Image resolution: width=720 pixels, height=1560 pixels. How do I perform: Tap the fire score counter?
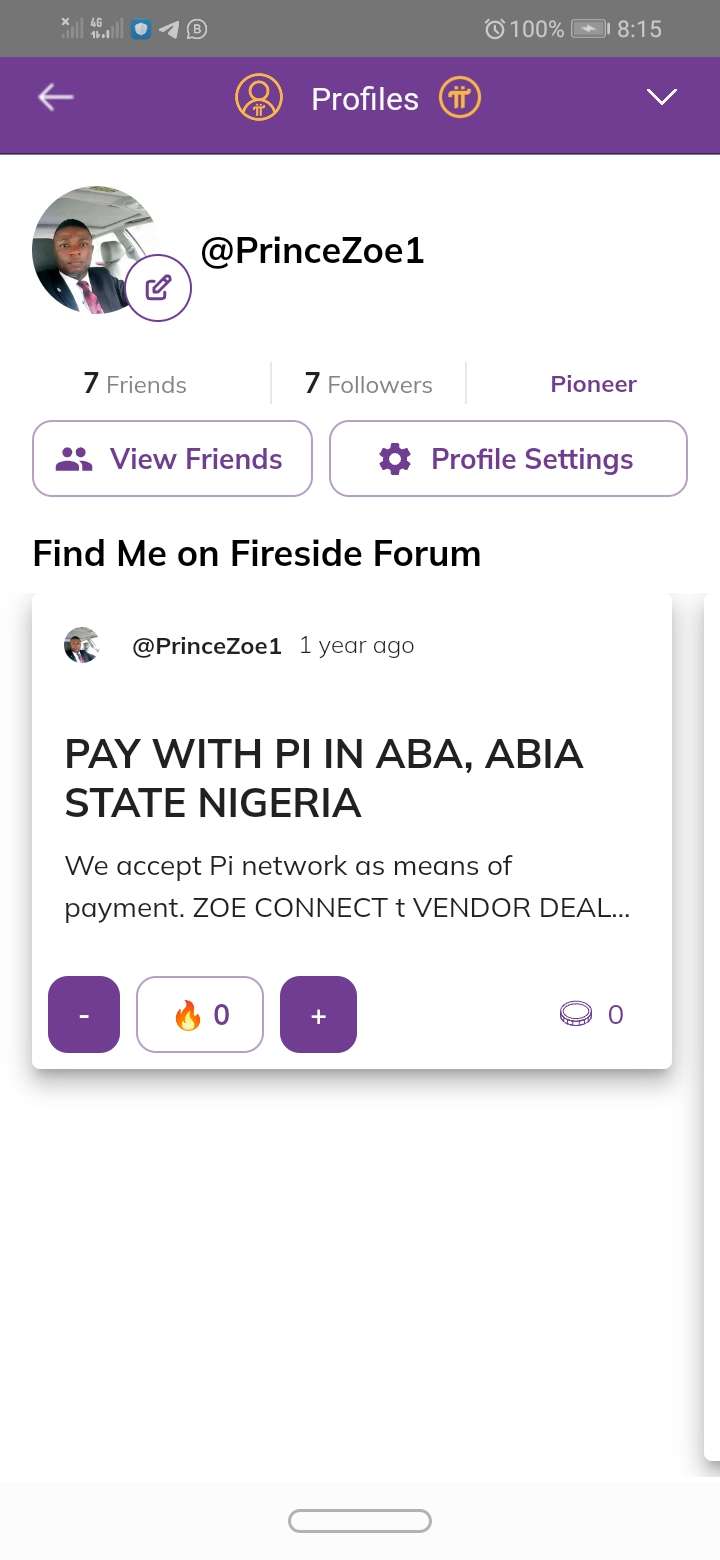tap(200, 1015)
